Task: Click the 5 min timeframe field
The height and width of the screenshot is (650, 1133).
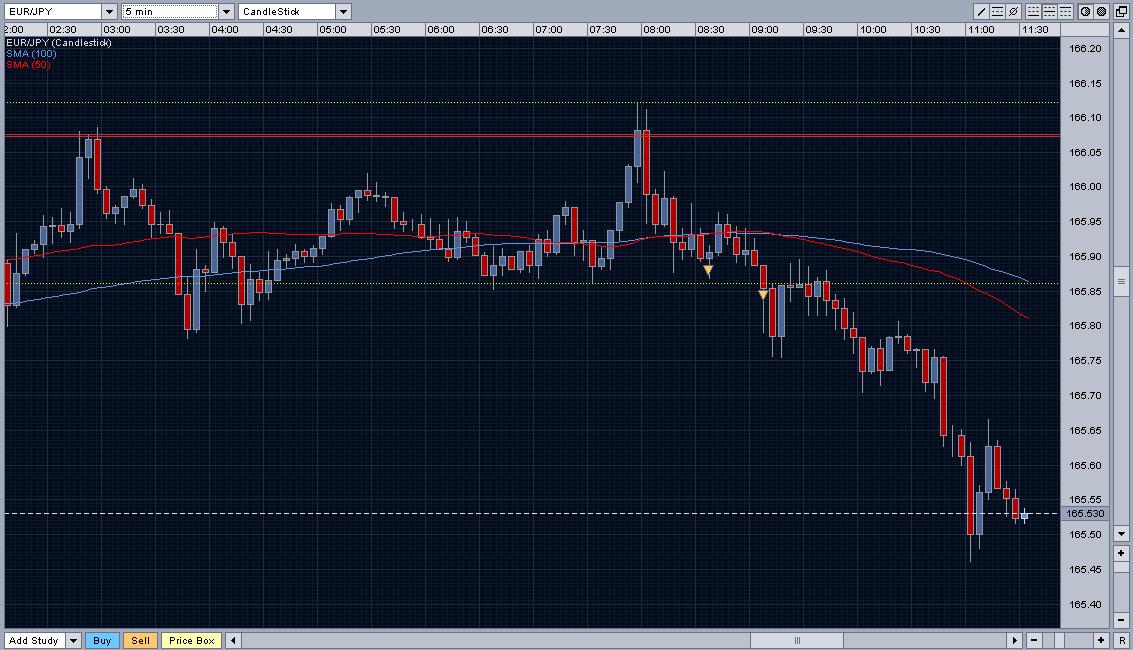Action: [x=170, y=12]
